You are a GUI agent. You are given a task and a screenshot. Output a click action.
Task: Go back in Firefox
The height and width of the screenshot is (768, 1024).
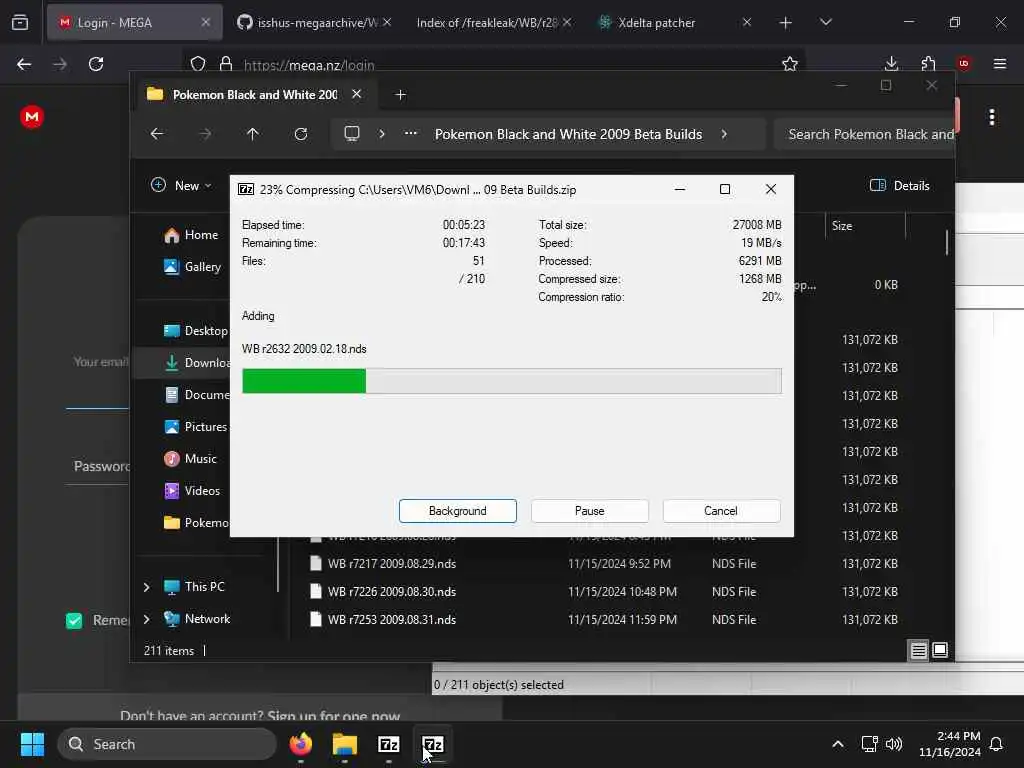pyautogui.click(x=24, y=64)
